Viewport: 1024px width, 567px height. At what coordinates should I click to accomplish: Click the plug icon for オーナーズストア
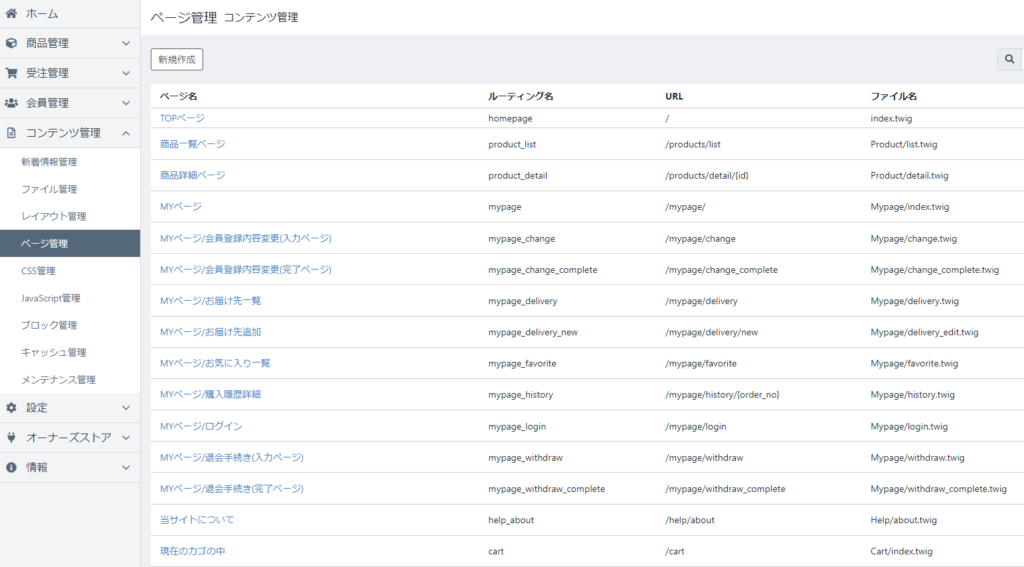pos(11,438)
